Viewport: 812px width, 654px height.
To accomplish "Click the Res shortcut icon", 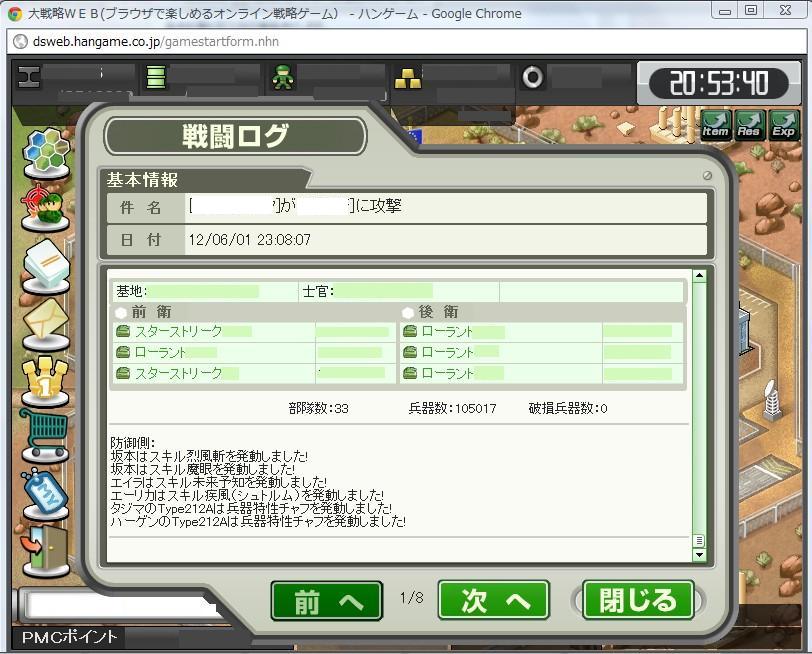I will click(749, 125).
